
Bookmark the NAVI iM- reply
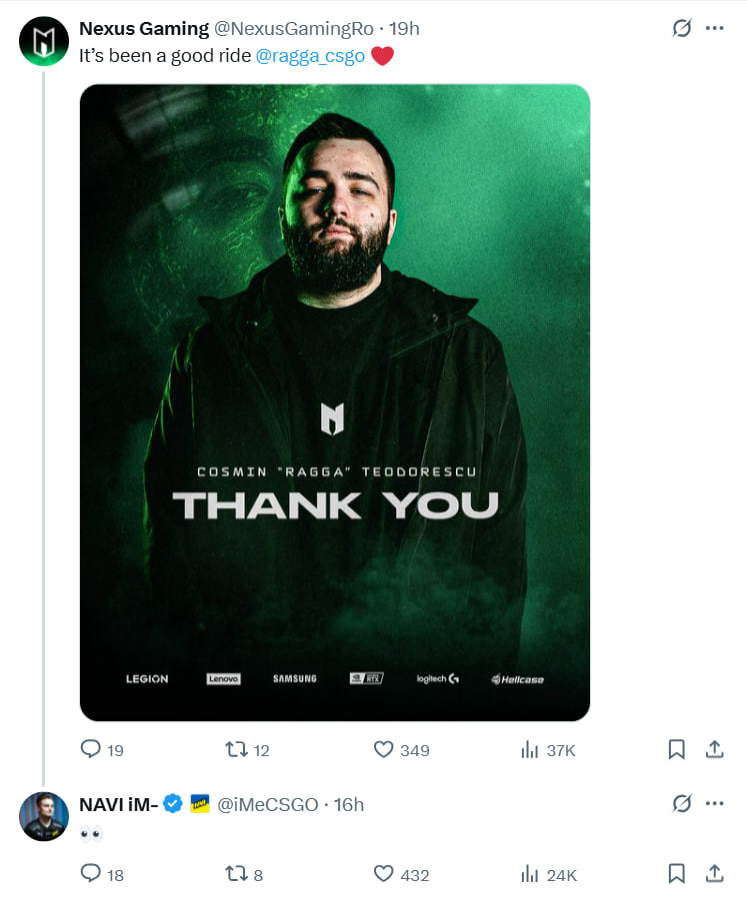pos(676,874)
